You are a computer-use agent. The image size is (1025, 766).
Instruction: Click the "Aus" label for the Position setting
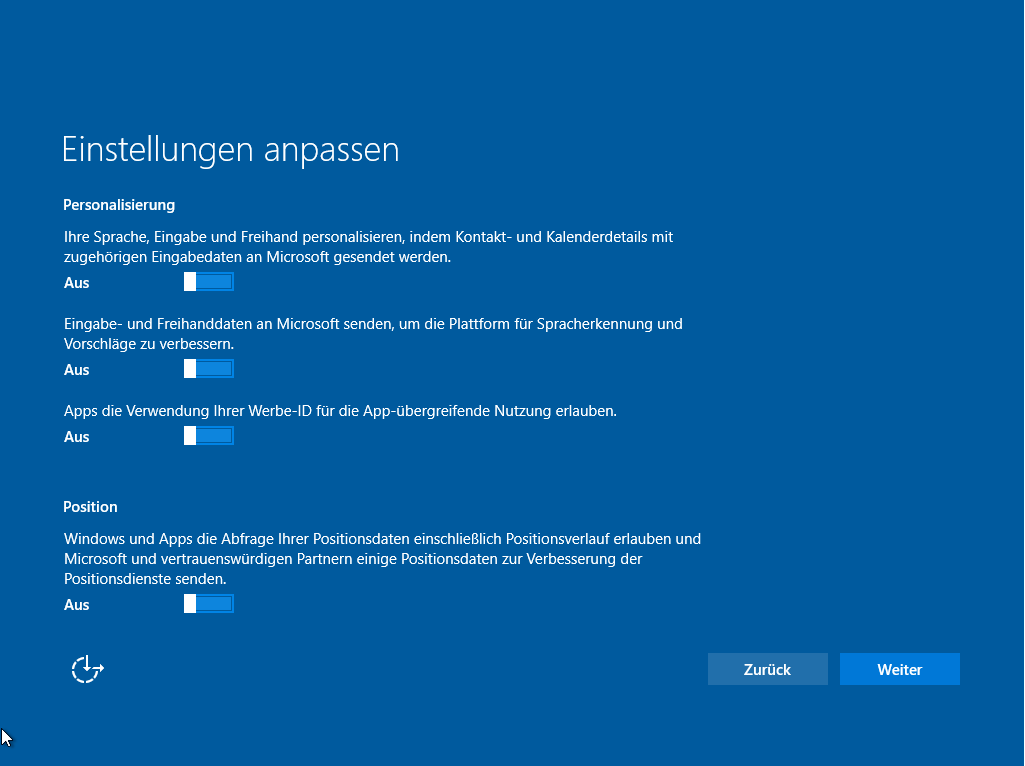click(x=77, y=605)
